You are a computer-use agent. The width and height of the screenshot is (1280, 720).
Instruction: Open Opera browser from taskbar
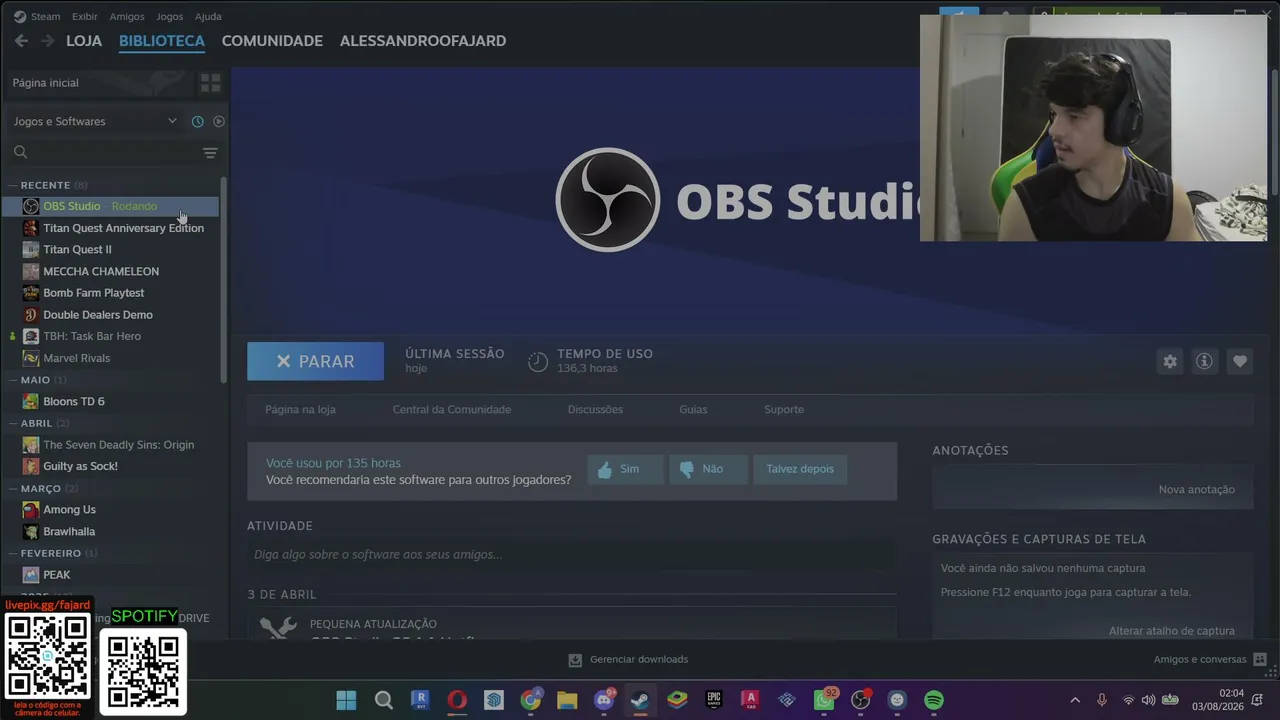coord(457,700)
